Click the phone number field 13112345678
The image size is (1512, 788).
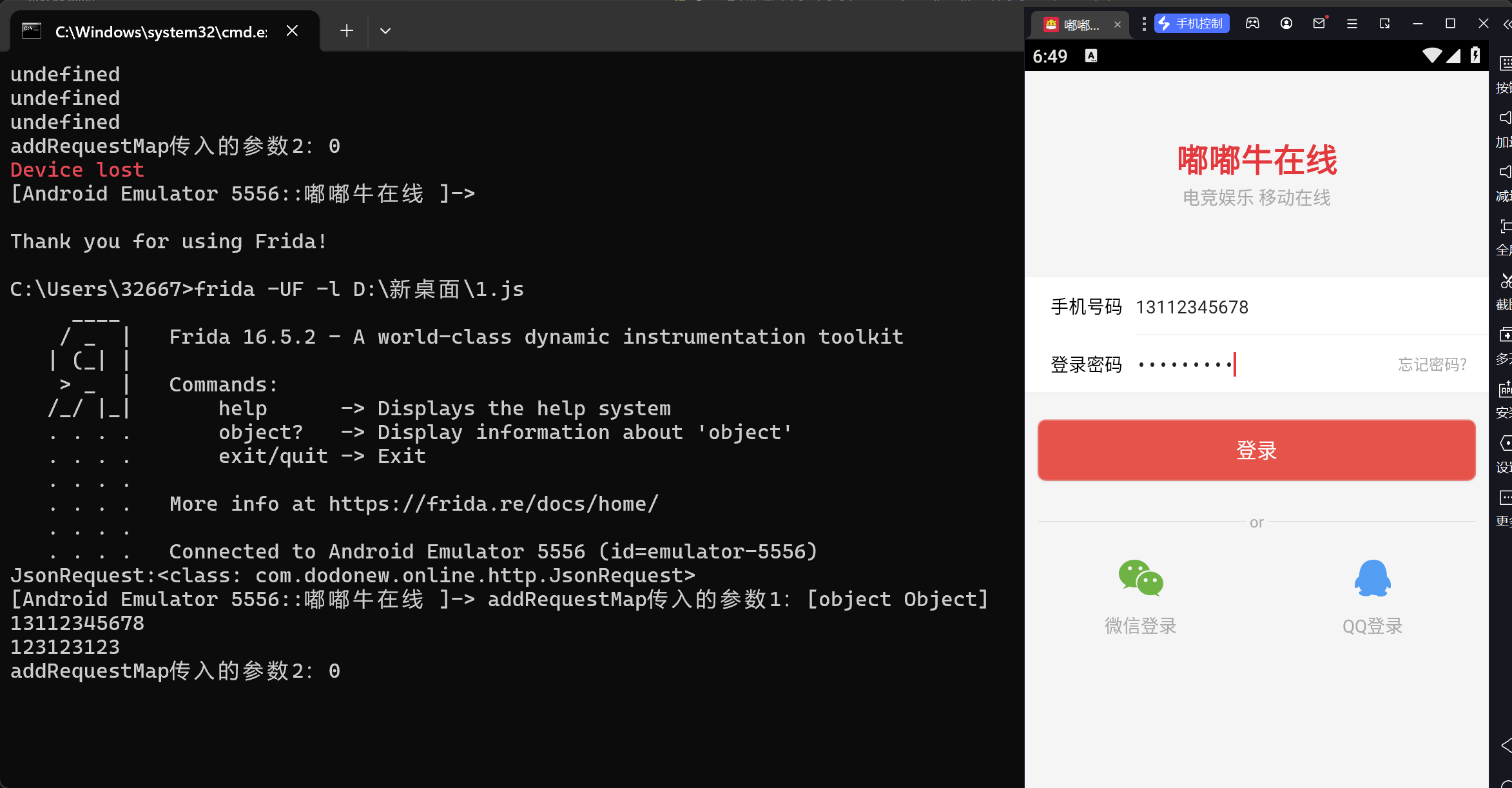1312,307
